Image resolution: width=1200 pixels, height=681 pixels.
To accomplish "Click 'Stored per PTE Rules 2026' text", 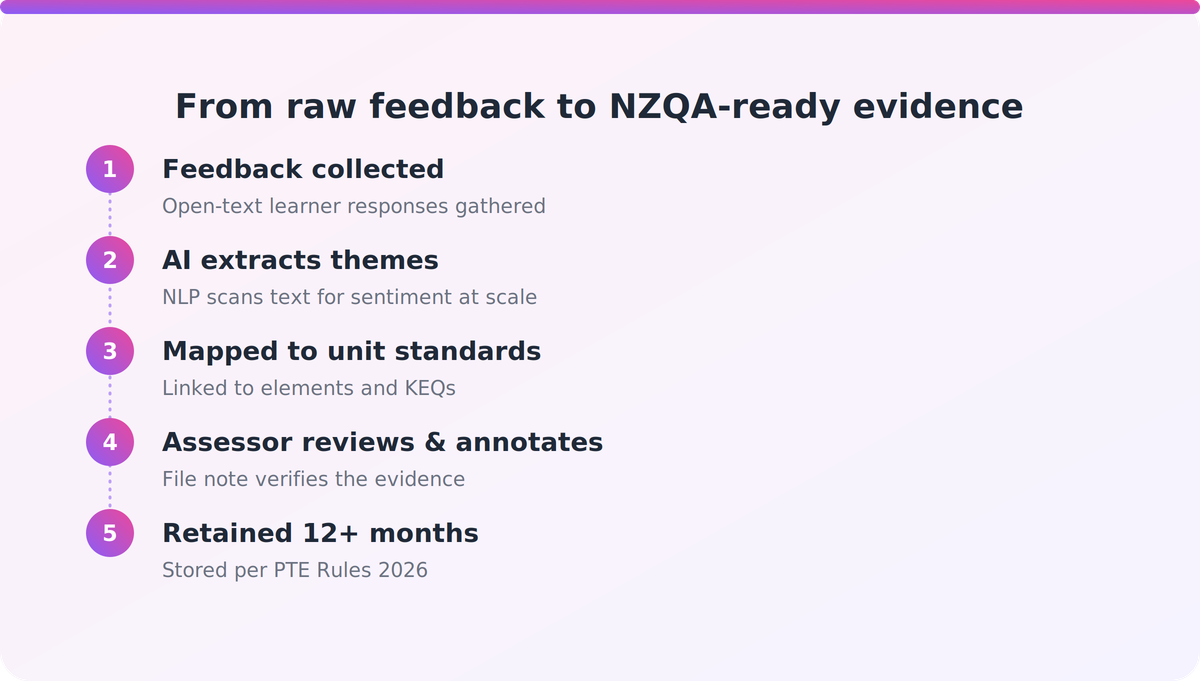I will click(x=295, y=570).
